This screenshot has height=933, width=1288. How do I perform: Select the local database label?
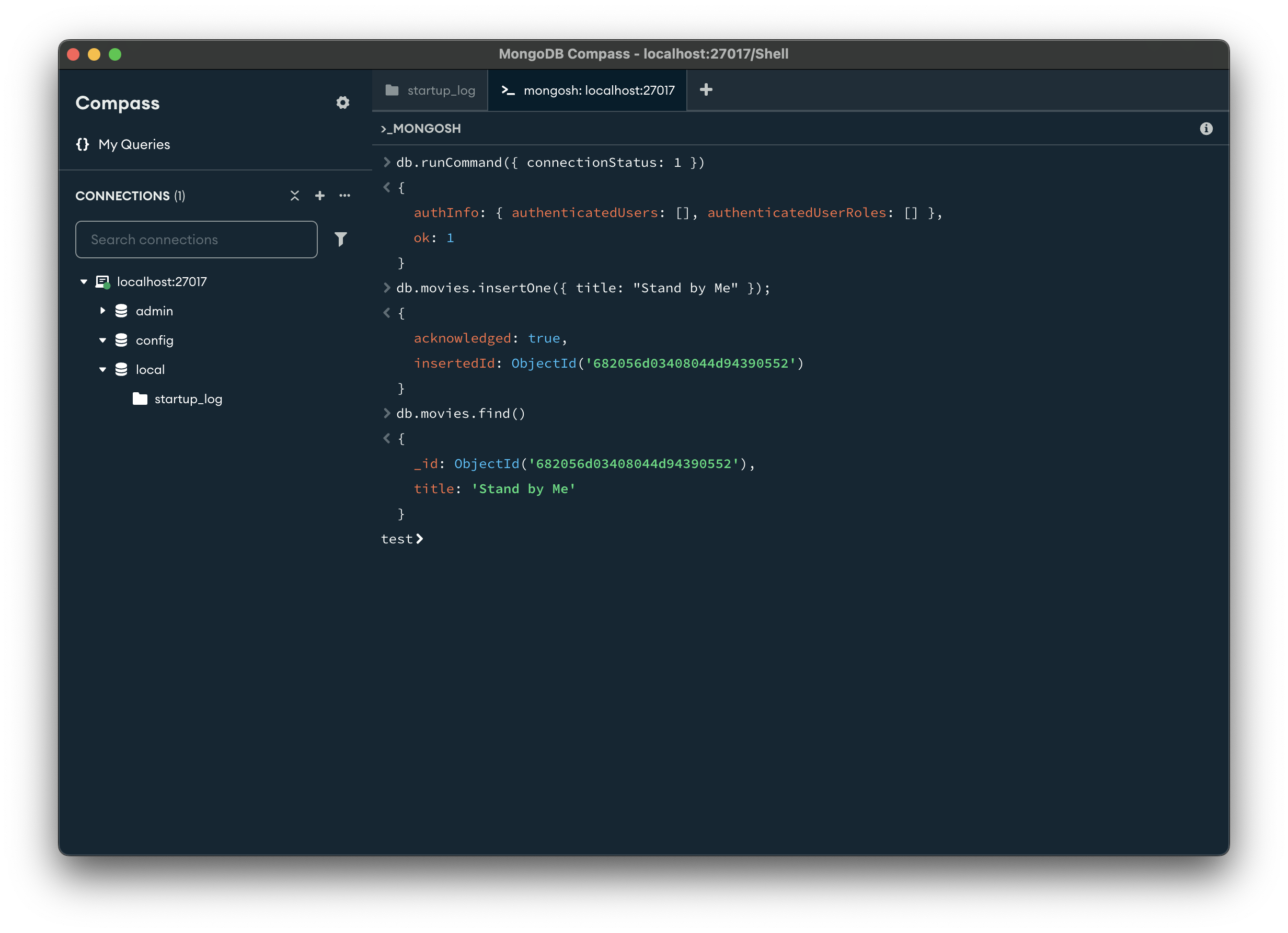[150, 369]
